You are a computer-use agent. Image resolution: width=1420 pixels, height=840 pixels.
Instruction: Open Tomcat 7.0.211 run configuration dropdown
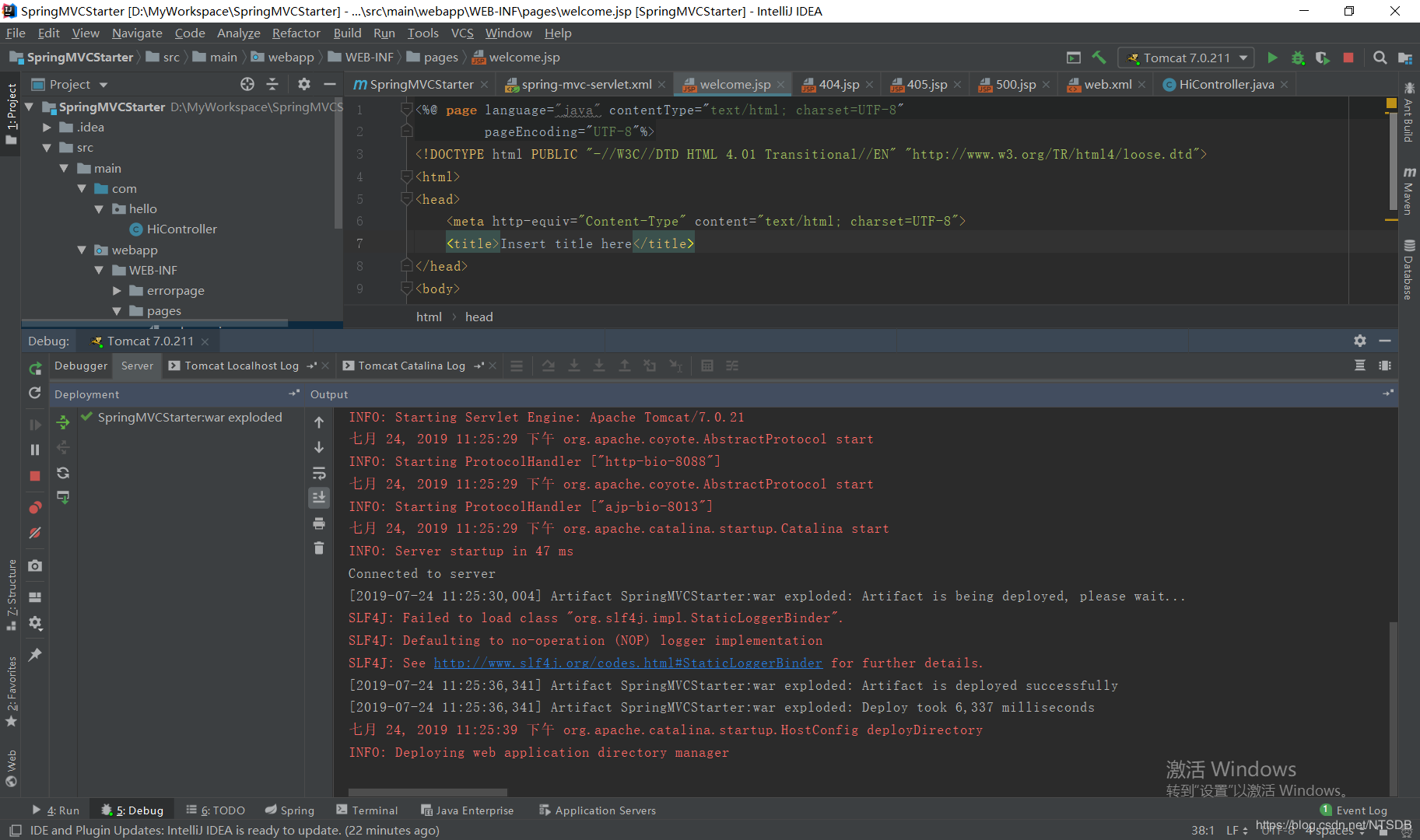[1186, 58]
